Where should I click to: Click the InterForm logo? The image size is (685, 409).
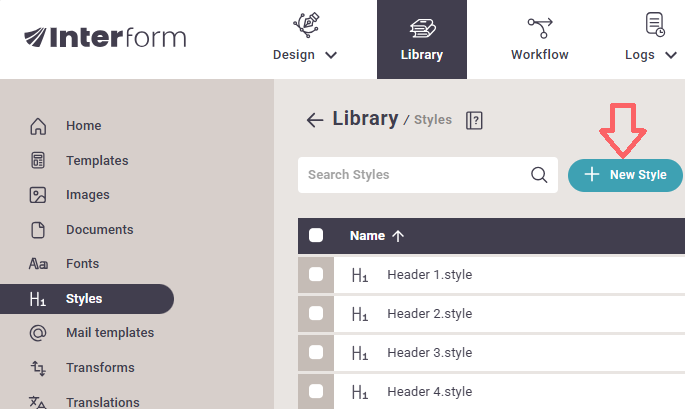pyautogui.click(x=105, y=37)
